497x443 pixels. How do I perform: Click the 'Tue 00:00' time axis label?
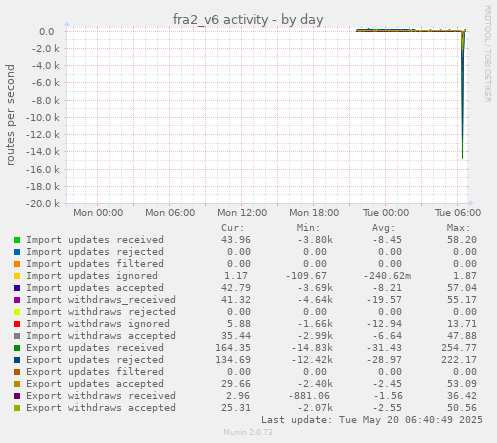point(386,213)
